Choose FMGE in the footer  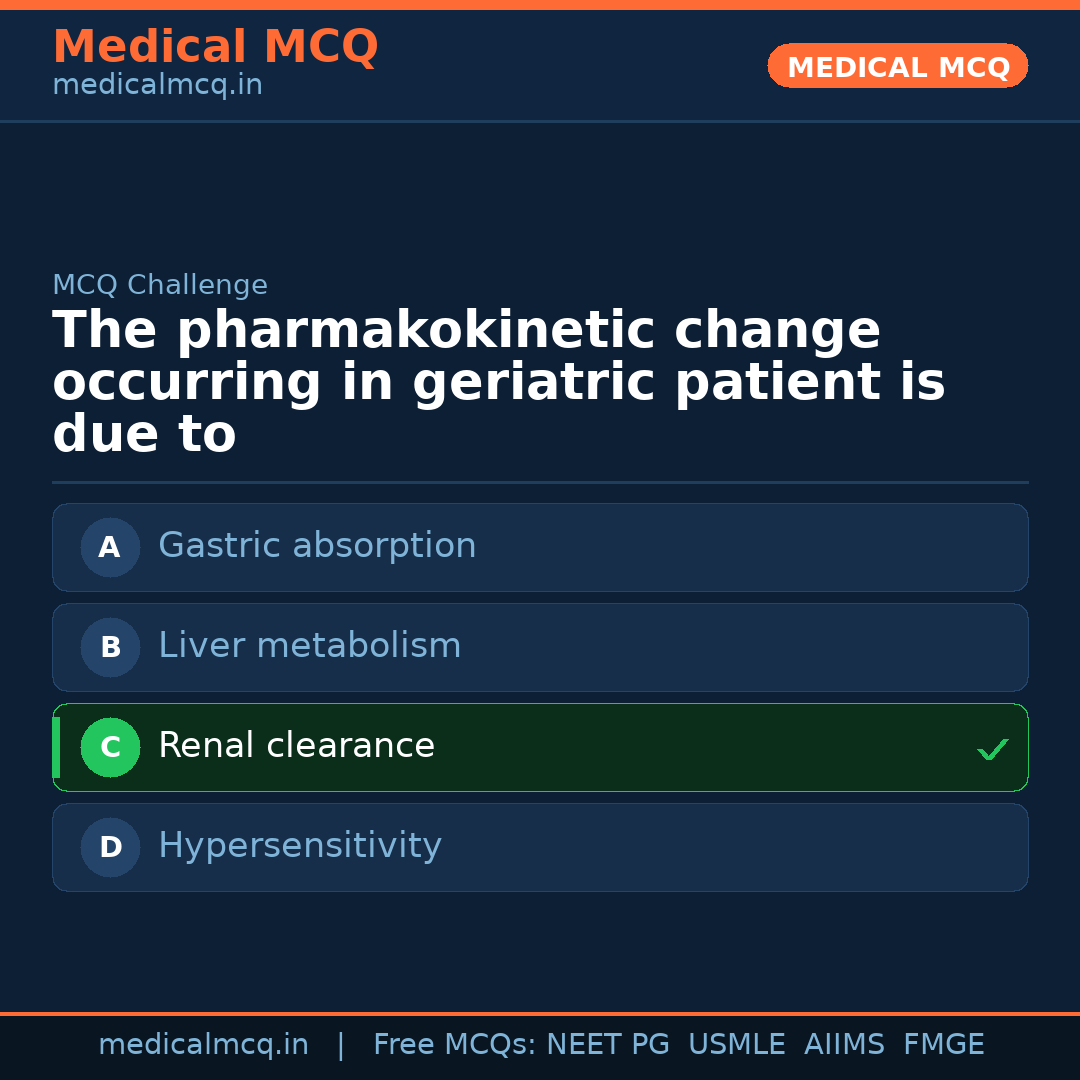click(943, 1045)
